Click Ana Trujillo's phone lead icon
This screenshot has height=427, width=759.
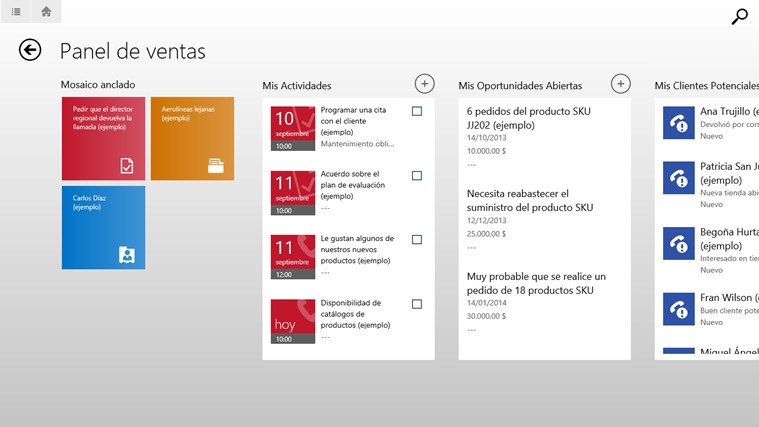pyautogui.click(x=679, y=123)
